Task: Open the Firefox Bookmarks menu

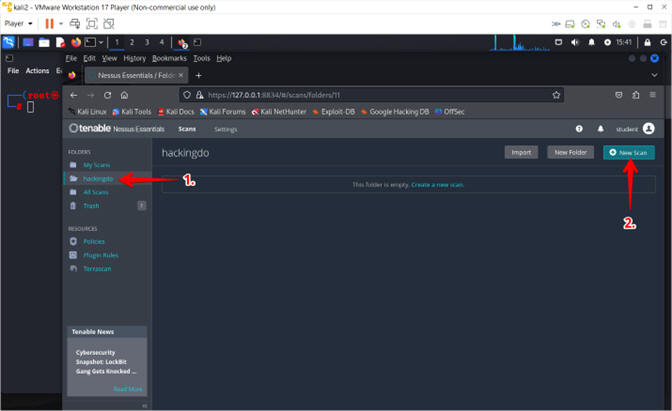Action: 169,58
